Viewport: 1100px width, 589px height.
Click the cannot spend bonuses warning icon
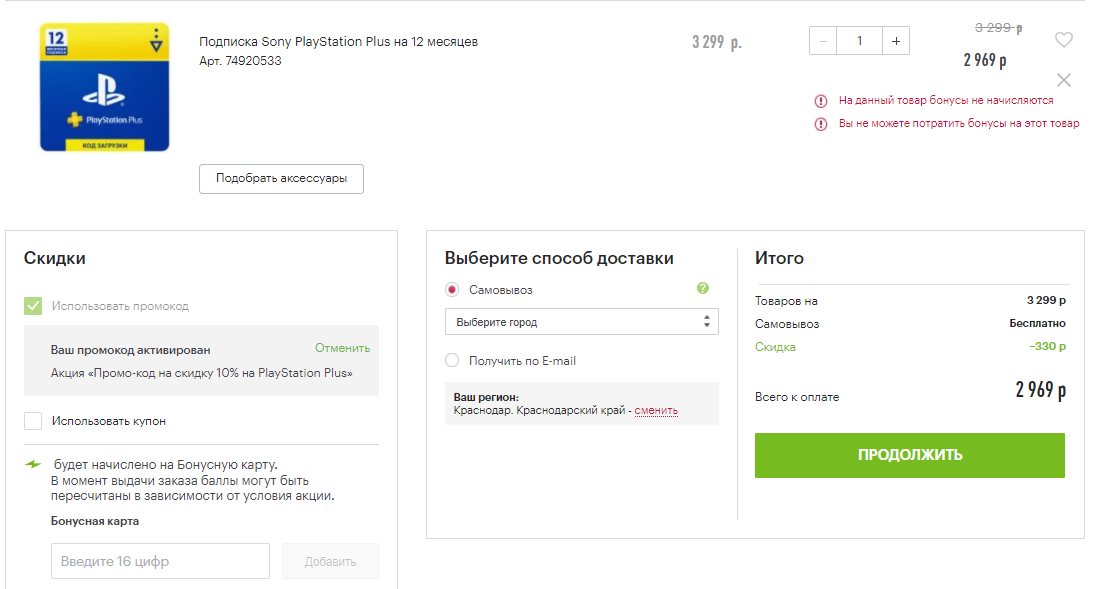(x=821, y=124)
